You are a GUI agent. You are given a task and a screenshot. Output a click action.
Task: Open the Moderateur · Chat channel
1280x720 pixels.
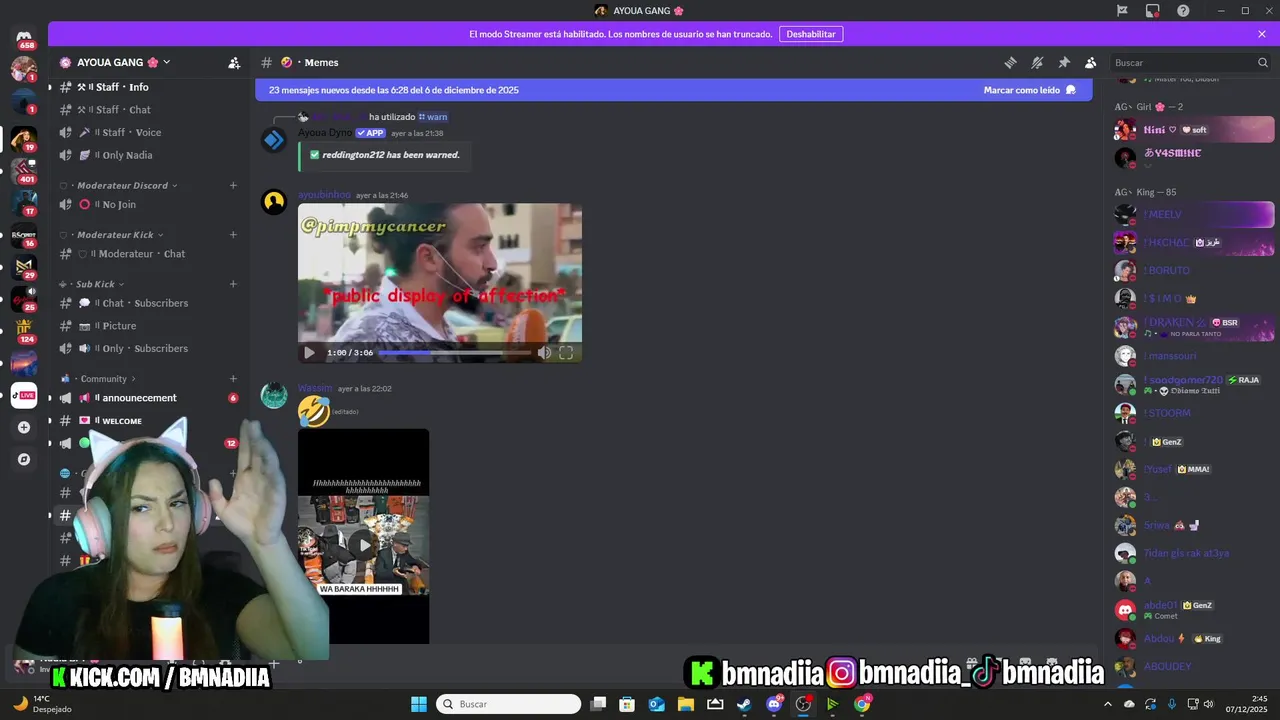pyautogui.click(x=148, y=254)
